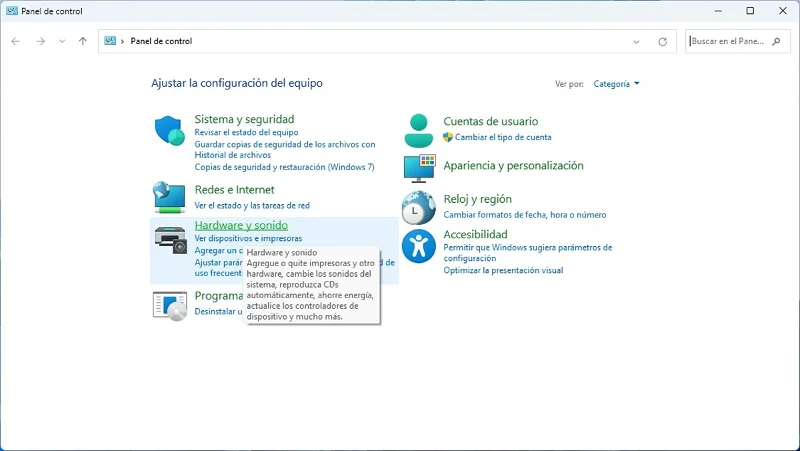The image size is (800, 451).
Task: Click the back navigation arrow
Action: point(16,41)
